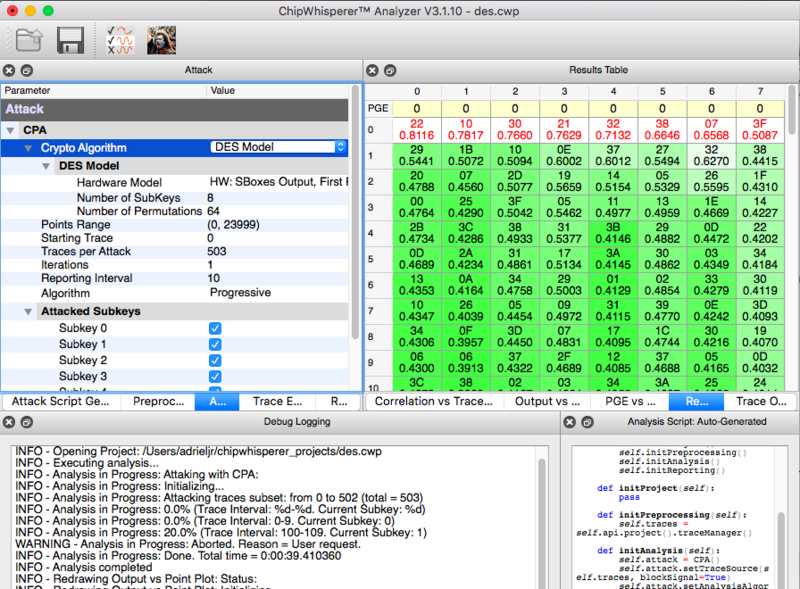The width and height of the screenshot is (800, 589).
Task: Click the Save Project floppy disk icon
Action: coord(69,40)
